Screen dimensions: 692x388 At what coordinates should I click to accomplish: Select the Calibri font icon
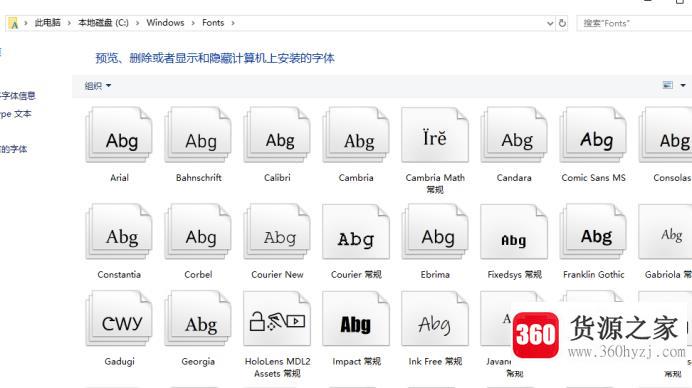277,135
